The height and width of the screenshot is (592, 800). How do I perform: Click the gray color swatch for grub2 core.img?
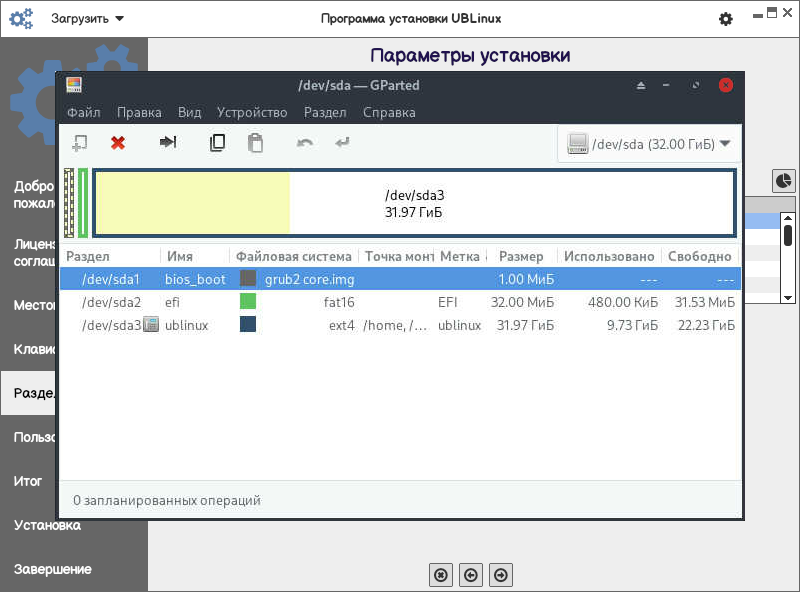[x=248, y=279]
